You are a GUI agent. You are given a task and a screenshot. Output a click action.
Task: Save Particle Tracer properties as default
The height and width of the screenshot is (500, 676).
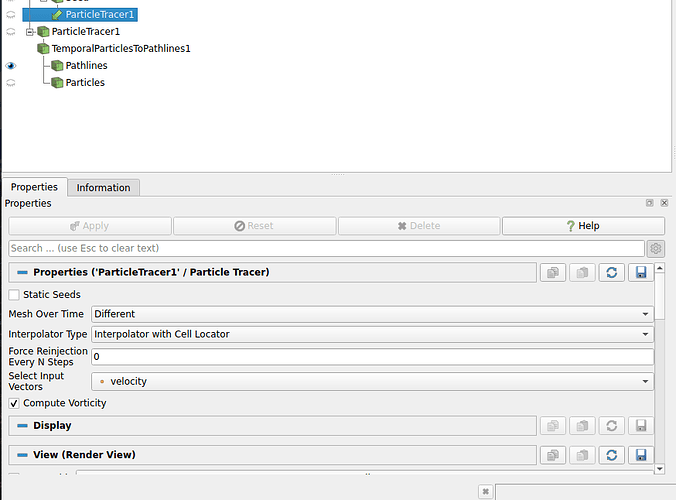[641, 272]
